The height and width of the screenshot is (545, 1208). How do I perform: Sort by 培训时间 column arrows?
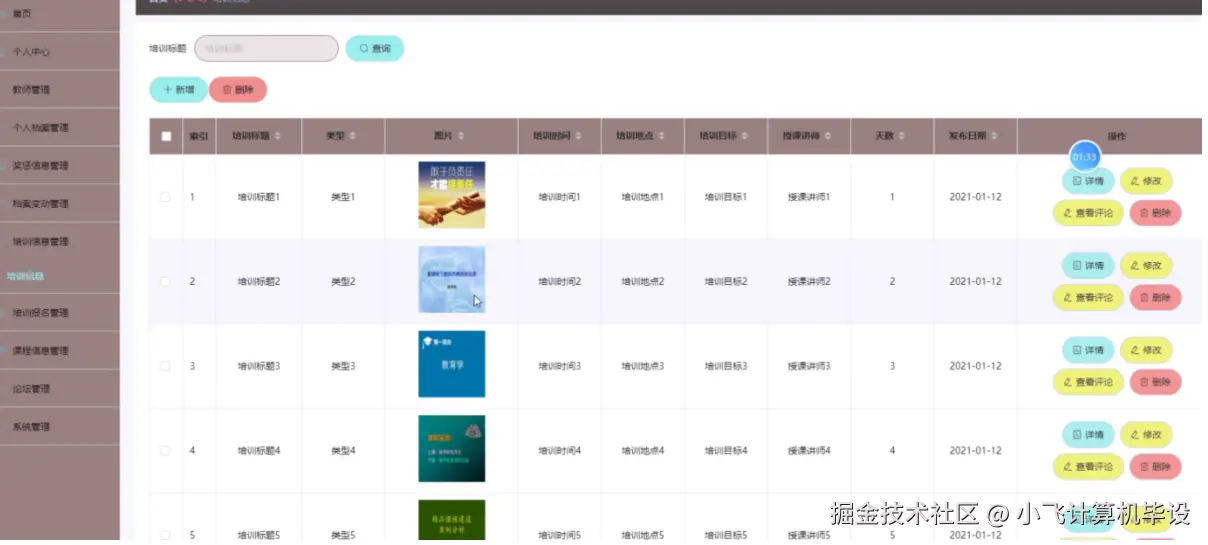[579, 136]
